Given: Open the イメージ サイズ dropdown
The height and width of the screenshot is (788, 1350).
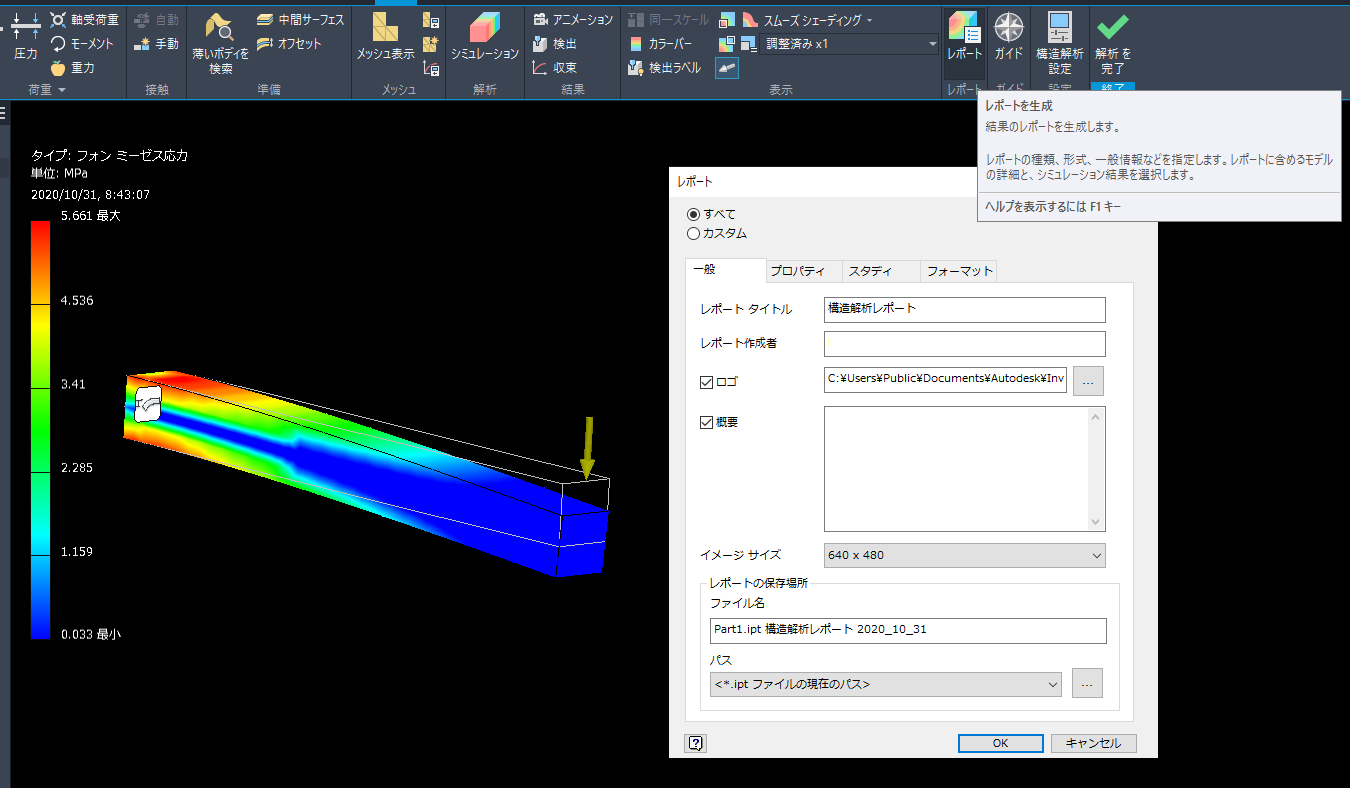Looking at the screenshot, I should 964,555.
